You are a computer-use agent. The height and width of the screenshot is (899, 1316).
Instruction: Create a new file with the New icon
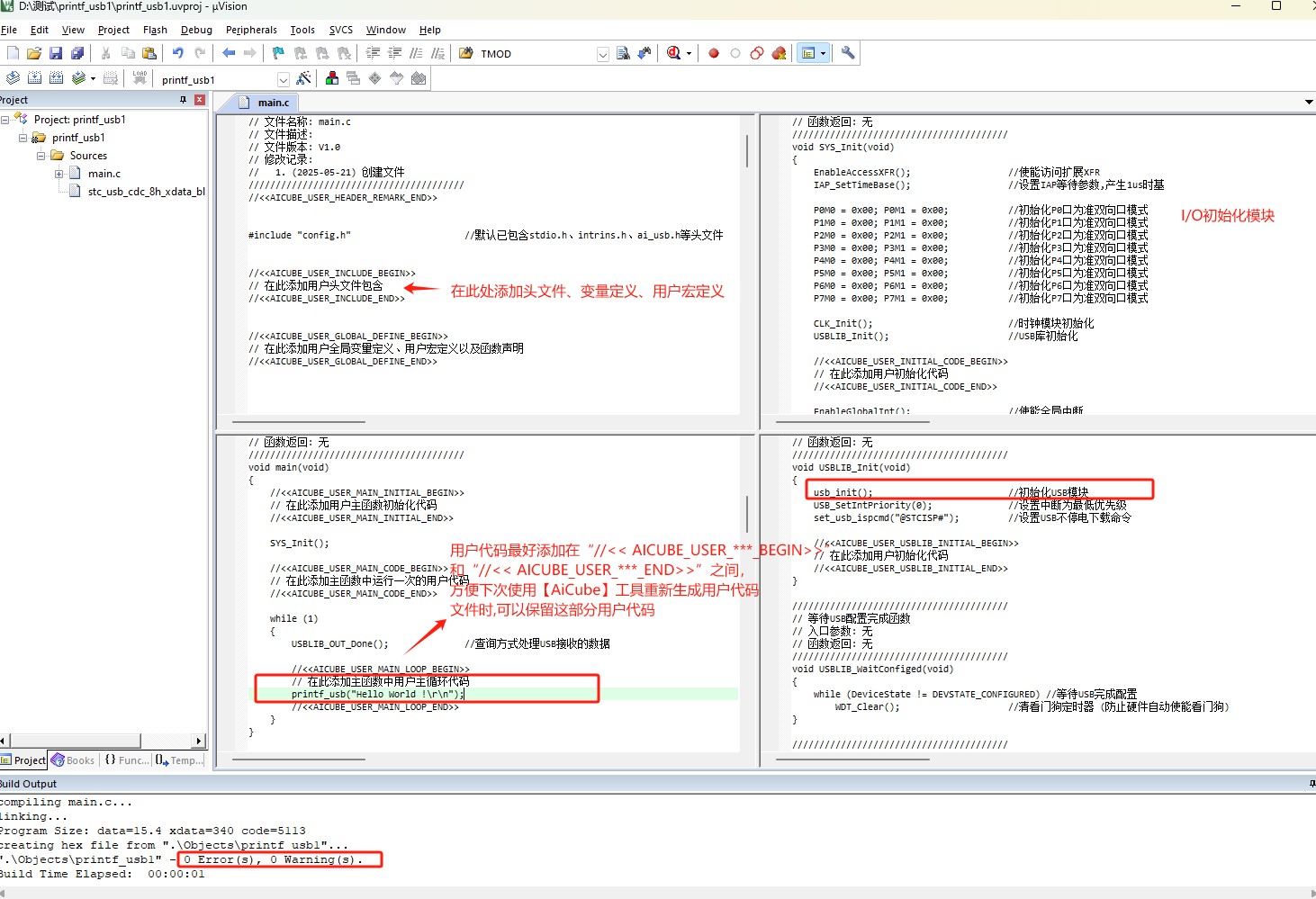pyautogui.click(x=13, y=53)
